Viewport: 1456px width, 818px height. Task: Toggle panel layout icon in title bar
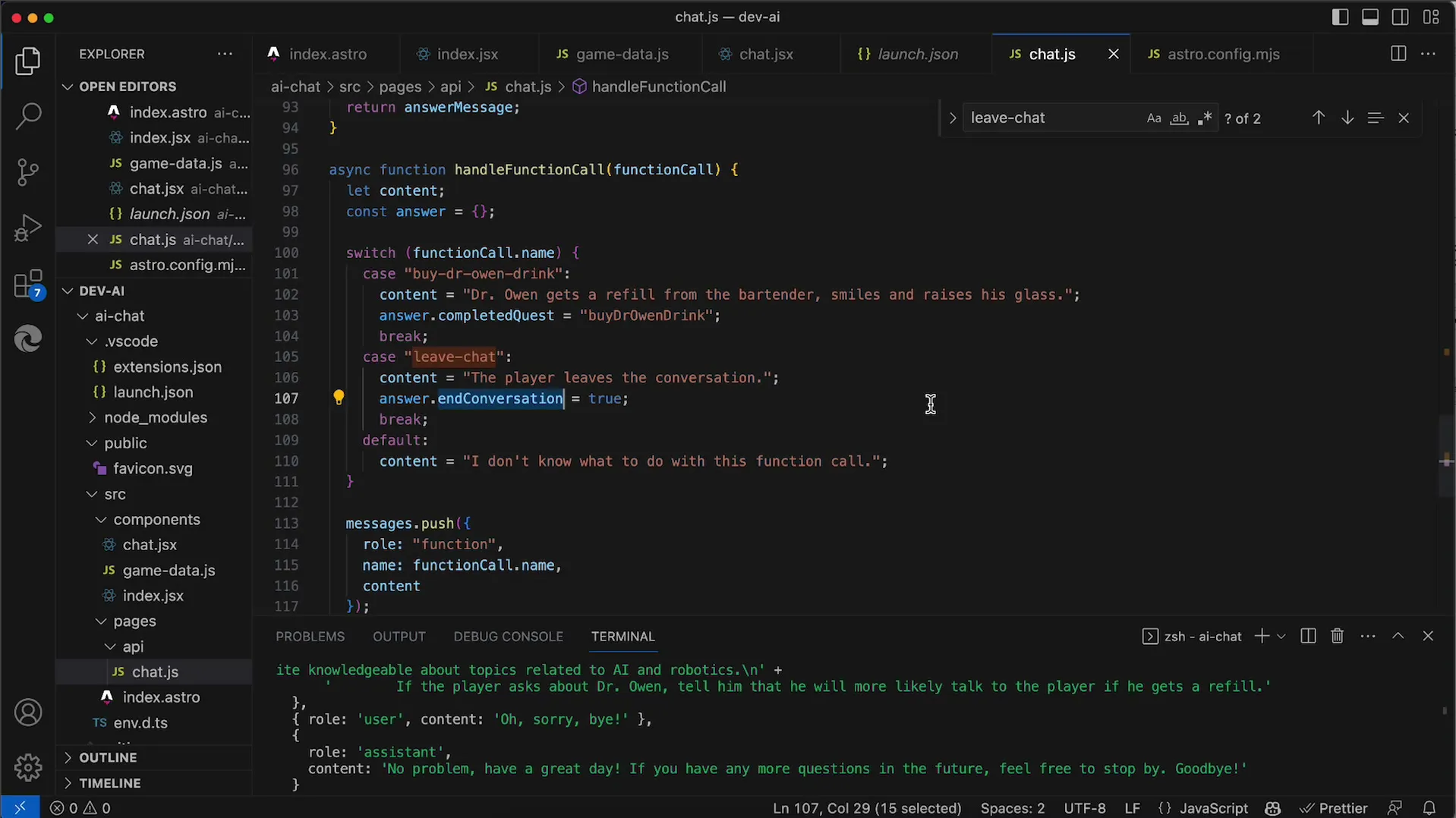click(1370, 17)
